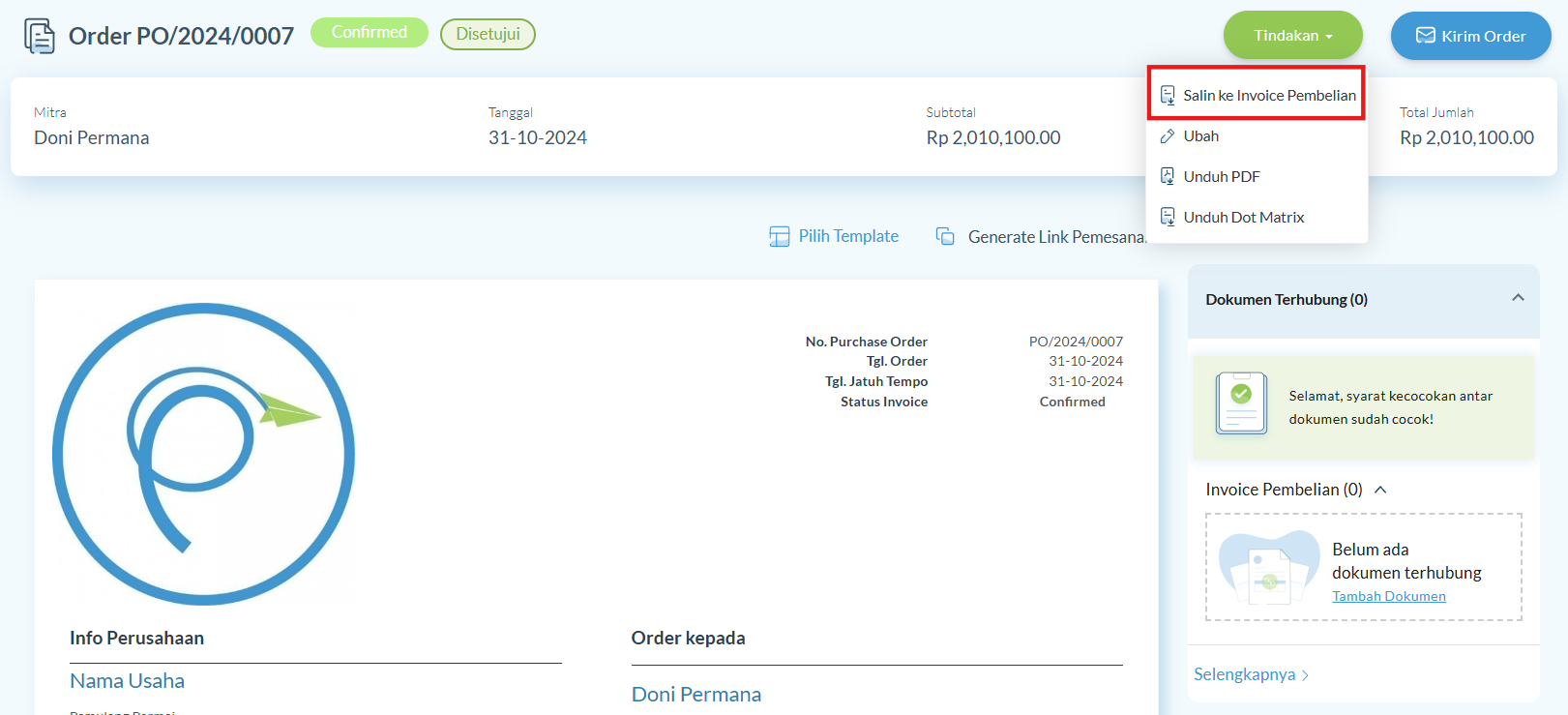Click the Kirim Order button
Screen dimensions: 1568x715
pos(1470,36)
